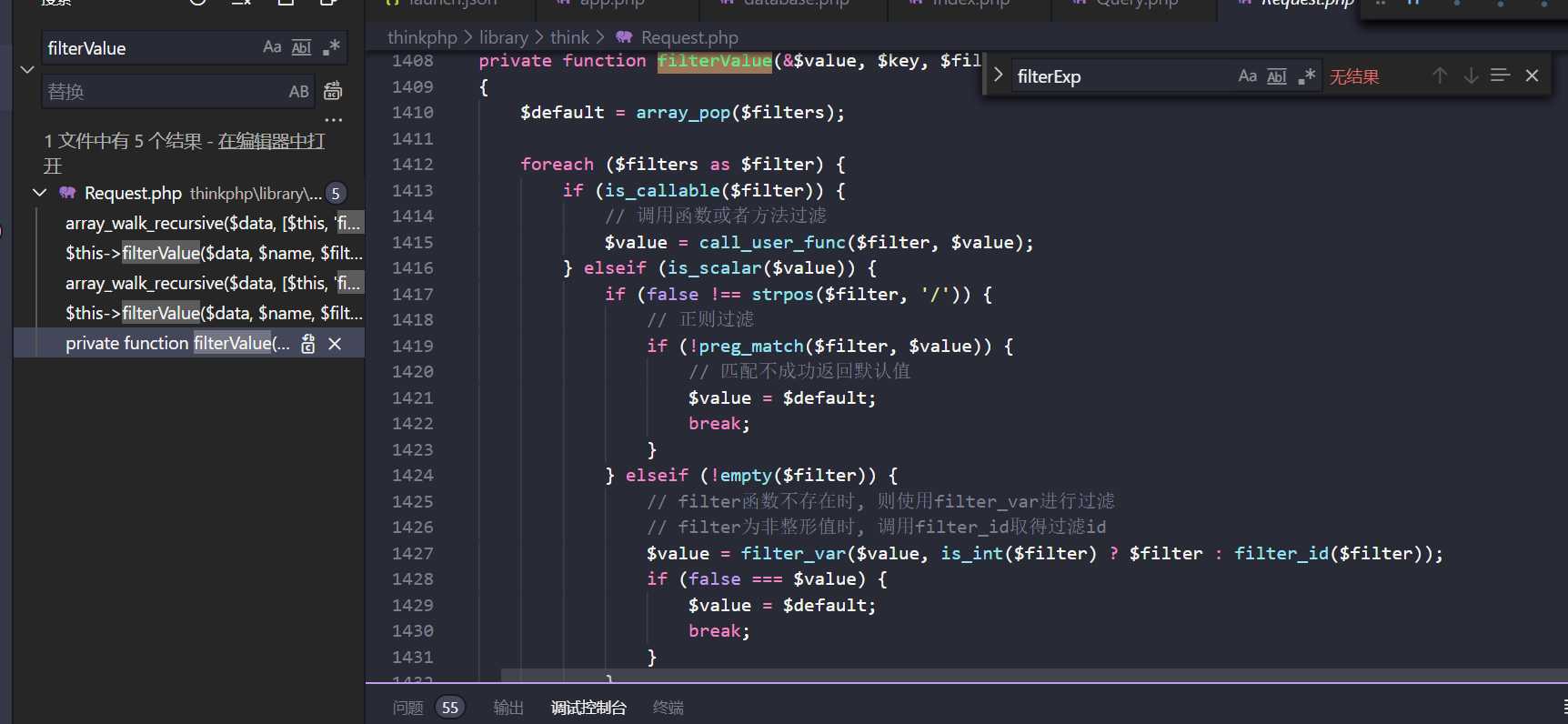Toggle Match Whole Word in sidebar search box
Screen dimensions: 1568x724
tap(301, 47)
